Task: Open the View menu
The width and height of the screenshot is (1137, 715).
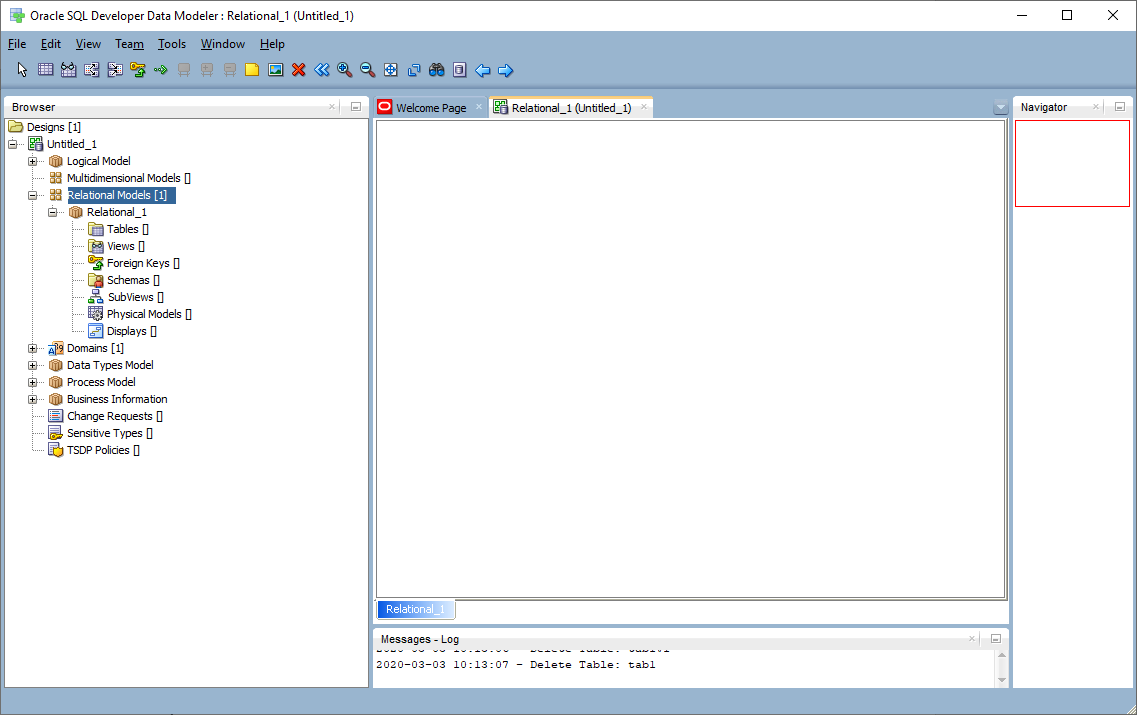Action: pos(88,44)
